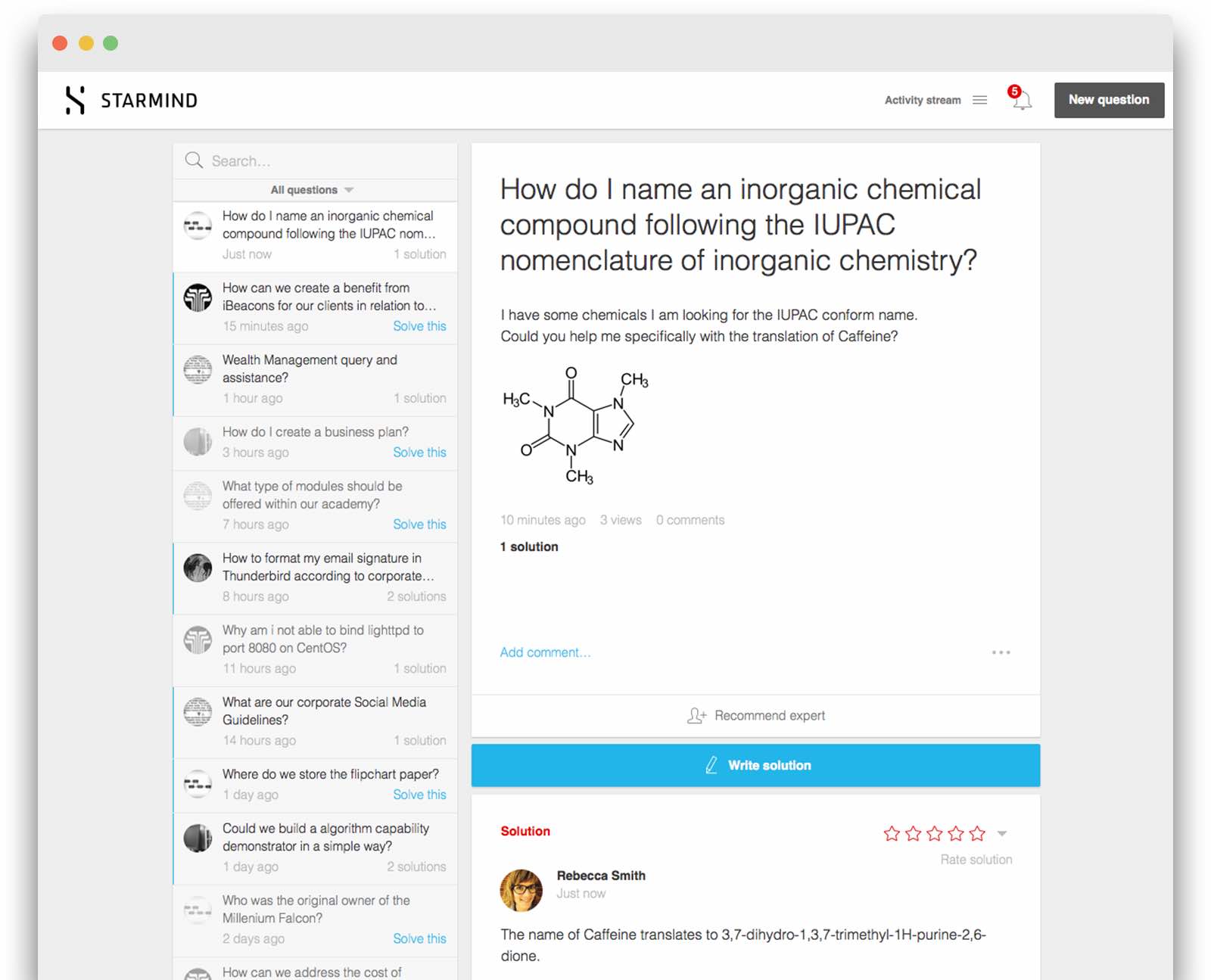Rate the solution five stars

click(977, 833)
